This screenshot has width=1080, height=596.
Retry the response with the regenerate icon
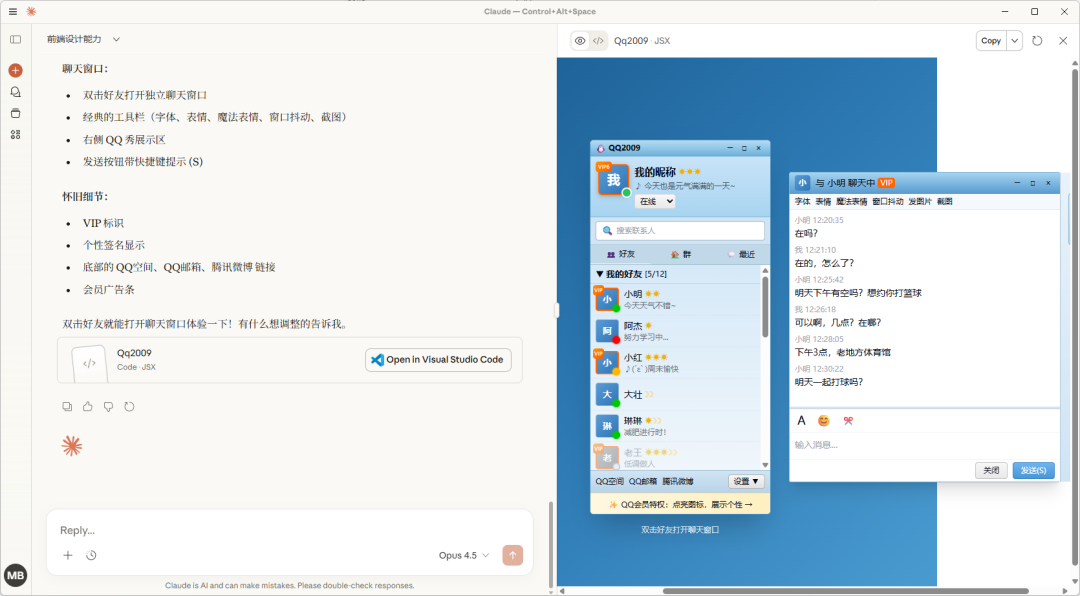pos(129,407)
